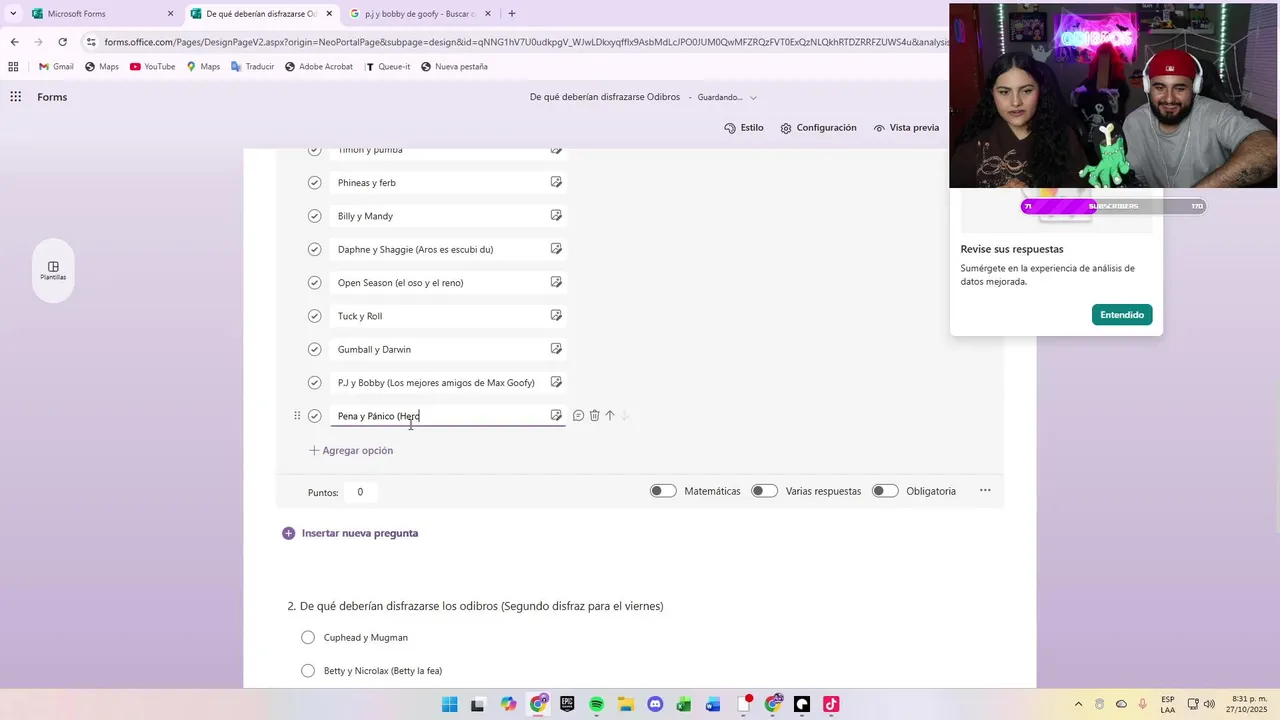This screenshot has width=1280, height=720.
Task: Click the Forms home link
Action: pyautogui.click(x=52, y=97)
